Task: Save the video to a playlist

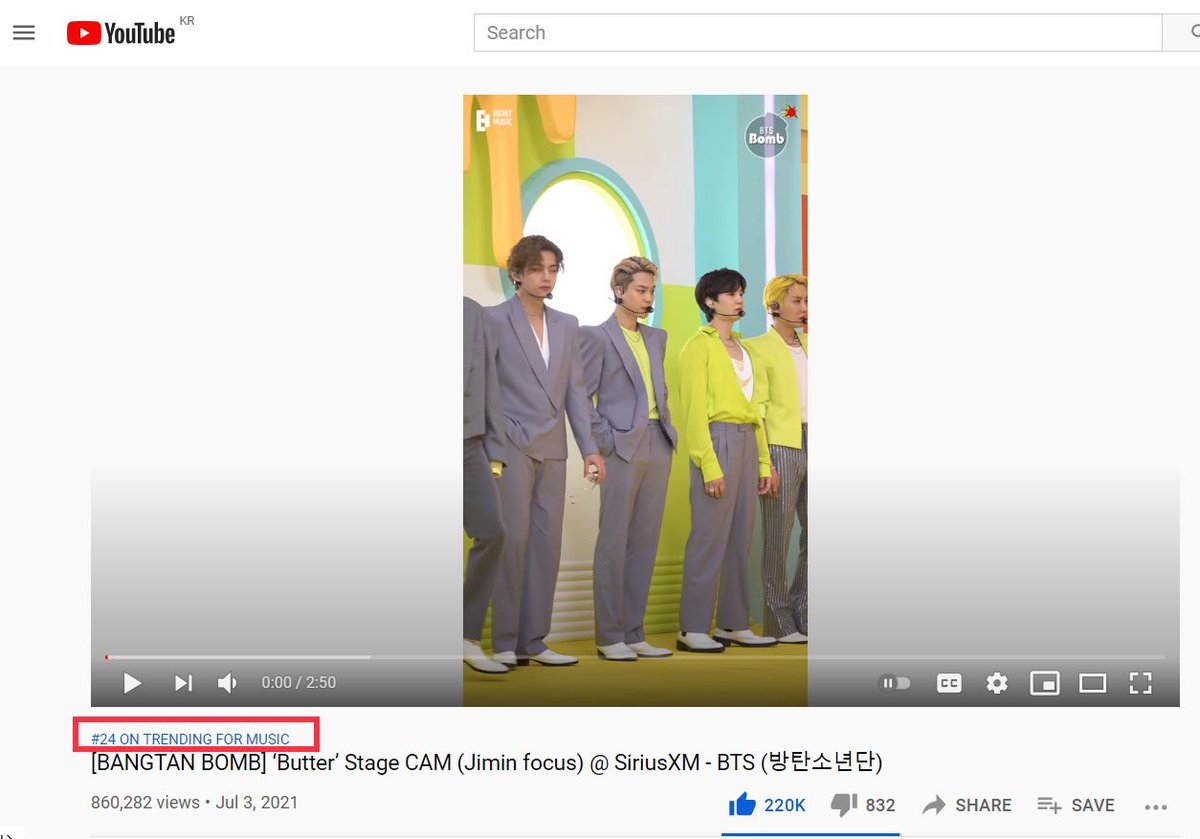Action: click(x=1076, y=804)
